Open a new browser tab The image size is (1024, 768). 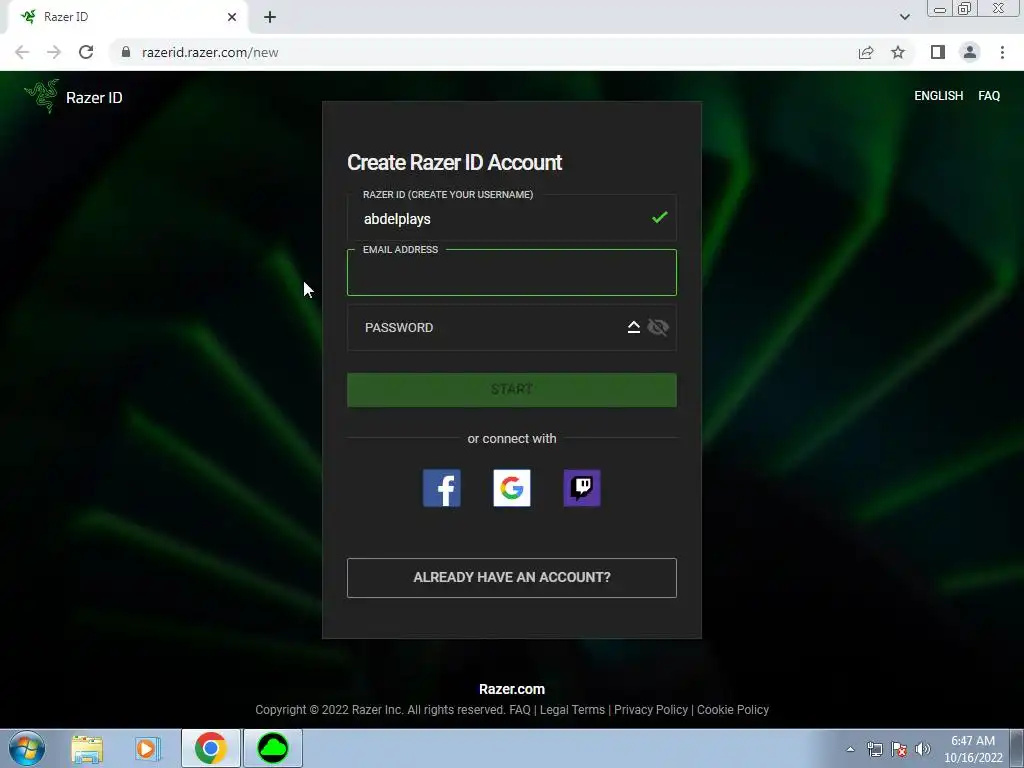coord(270,17)
